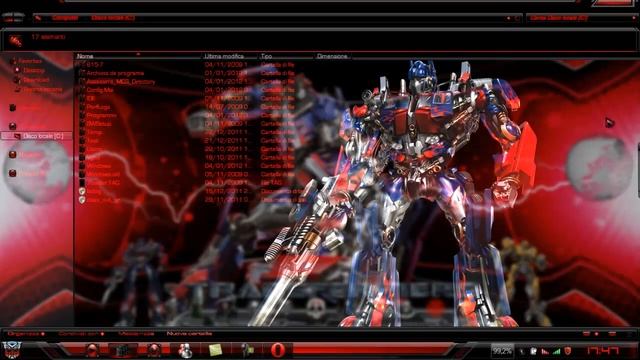
Task: Click the back/forward navigation buttons
Action: [13, 18]
